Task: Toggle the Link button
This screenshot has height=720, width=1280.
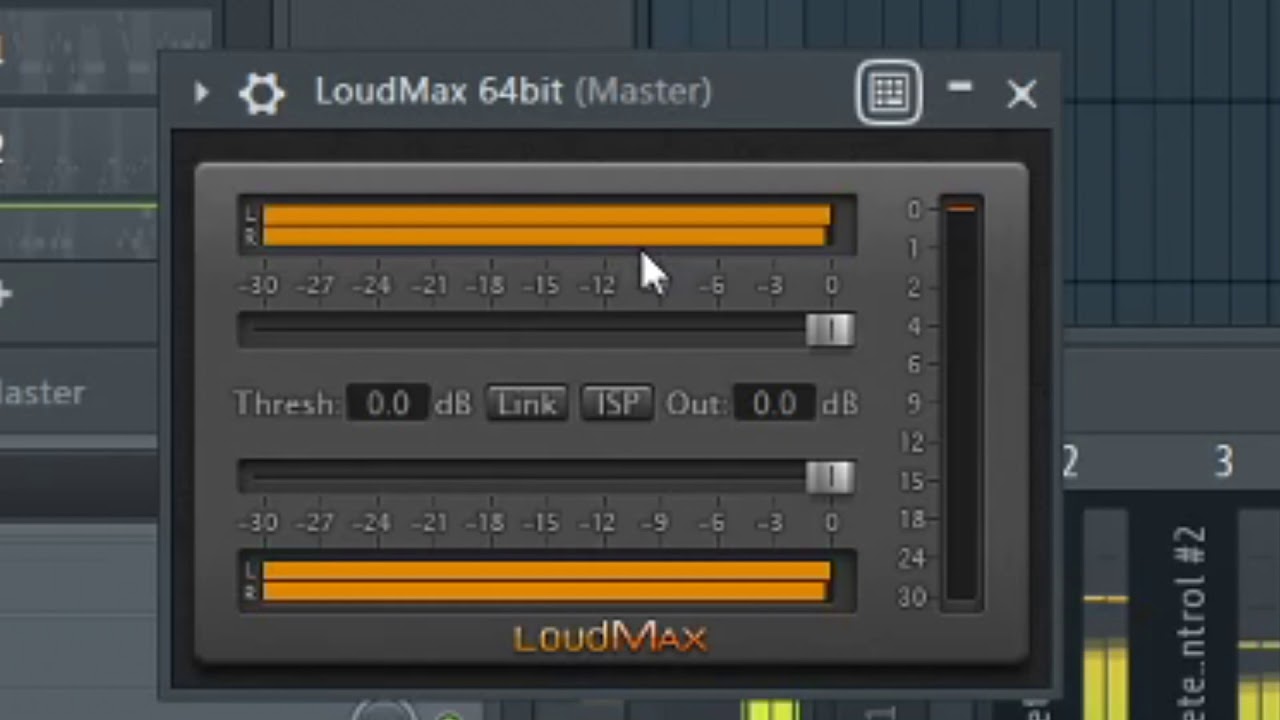Action: [527, 403]
